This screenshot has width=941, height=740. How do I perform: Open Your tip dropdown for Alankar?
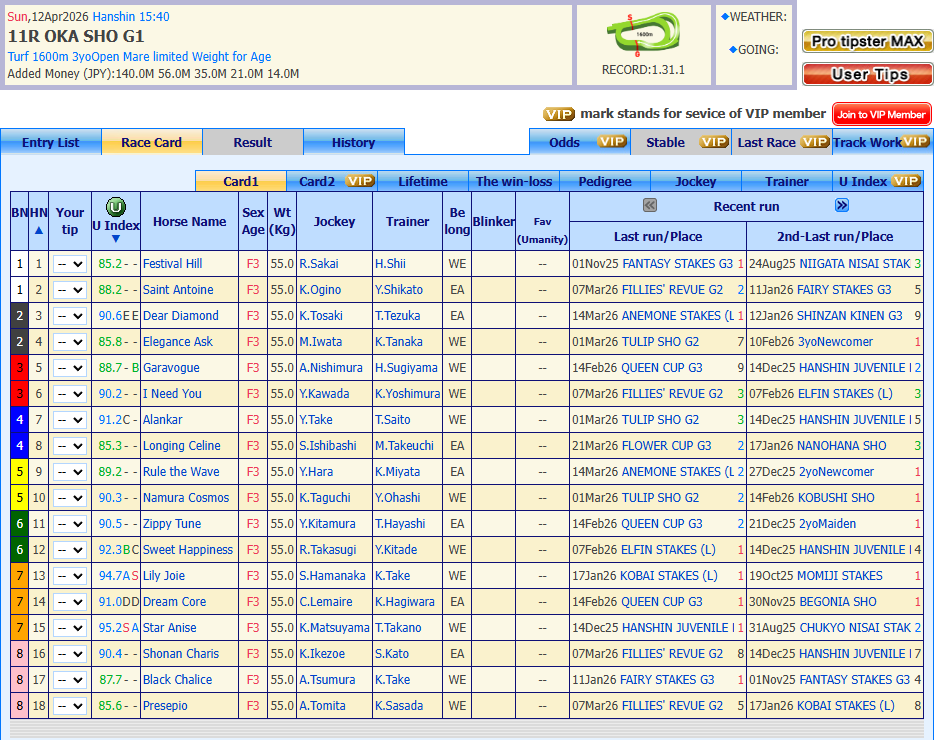coord(70,420)
